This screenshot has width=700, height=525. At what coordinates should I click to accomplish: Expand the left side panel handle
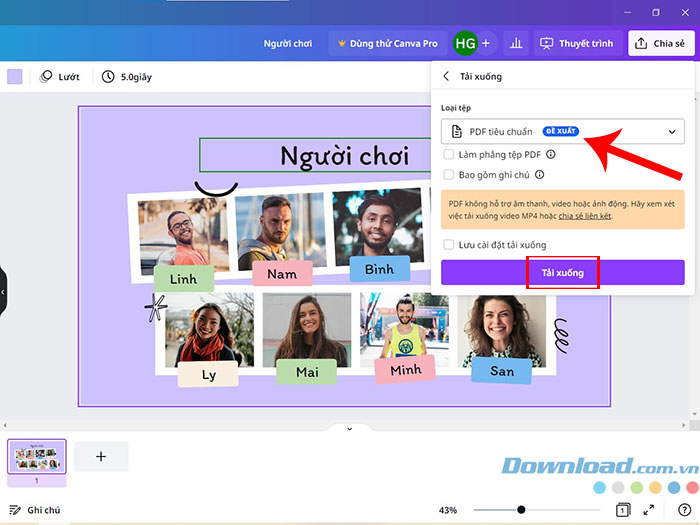coord(3,291)
